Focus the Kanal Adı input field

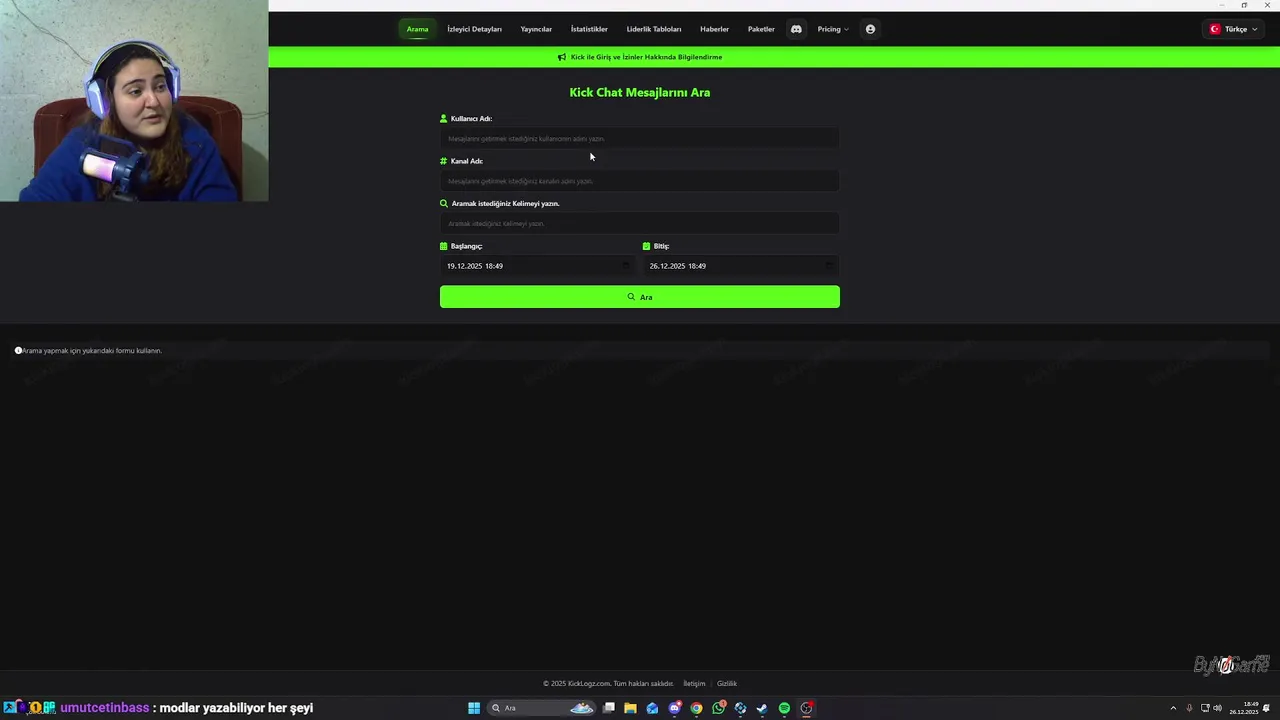(x=640, y=181)
